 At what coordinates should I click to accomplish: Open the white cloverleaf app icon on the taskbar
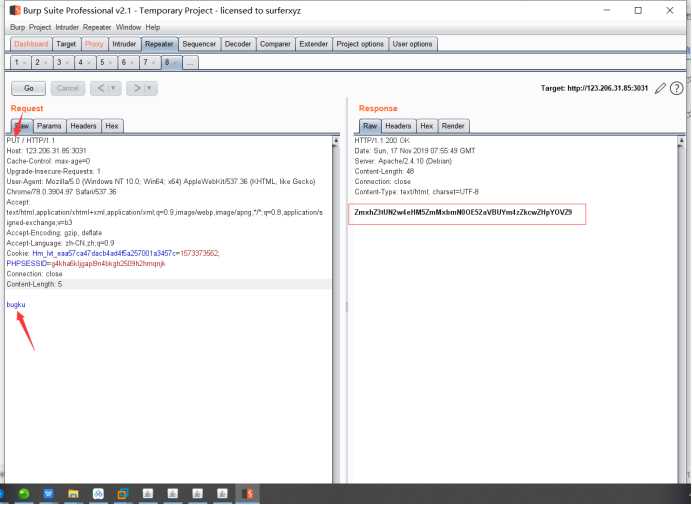[x=98, y=494]
